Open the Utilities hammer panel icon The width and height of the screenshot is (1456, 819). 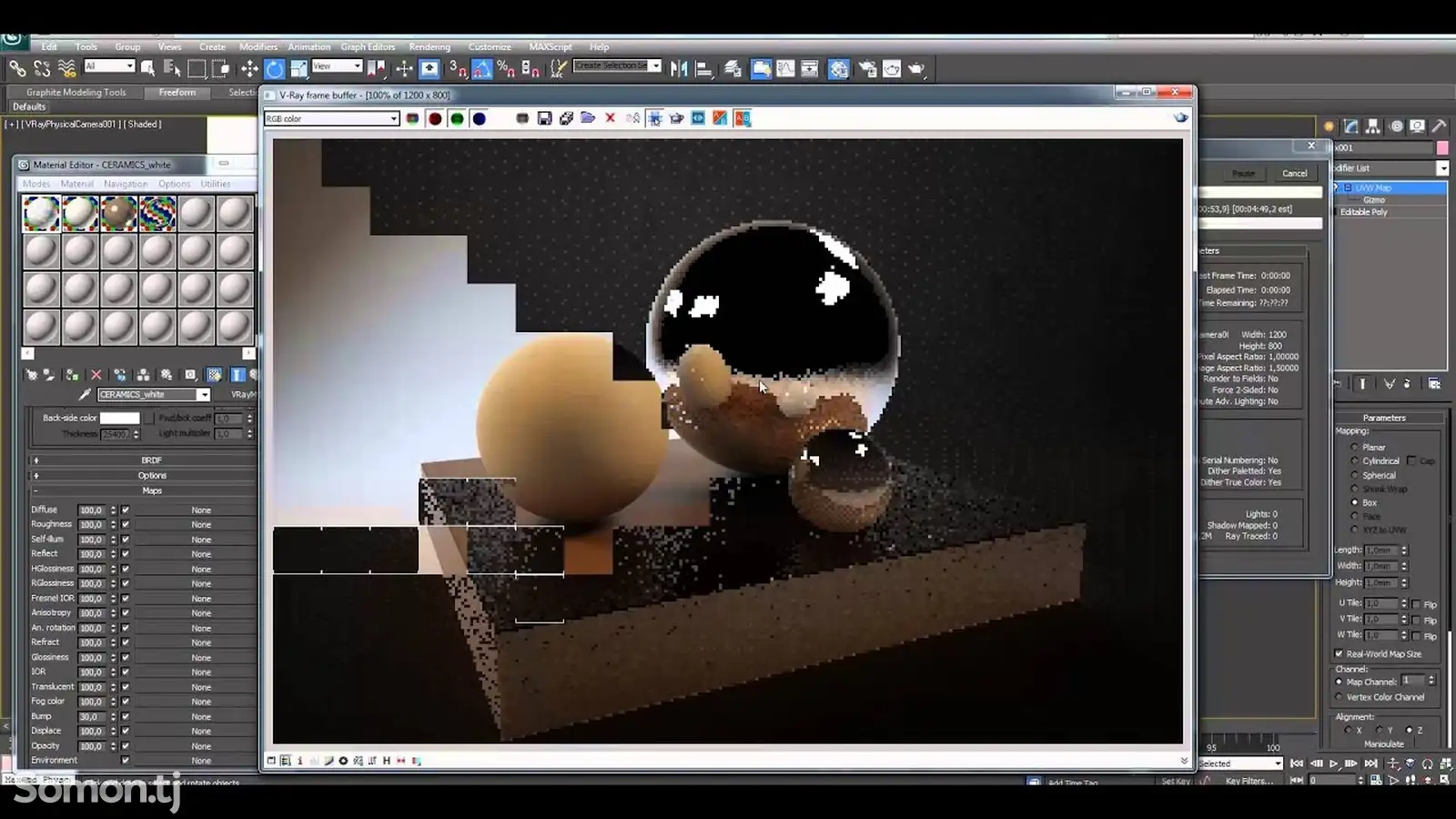[x=1439, y=126]
